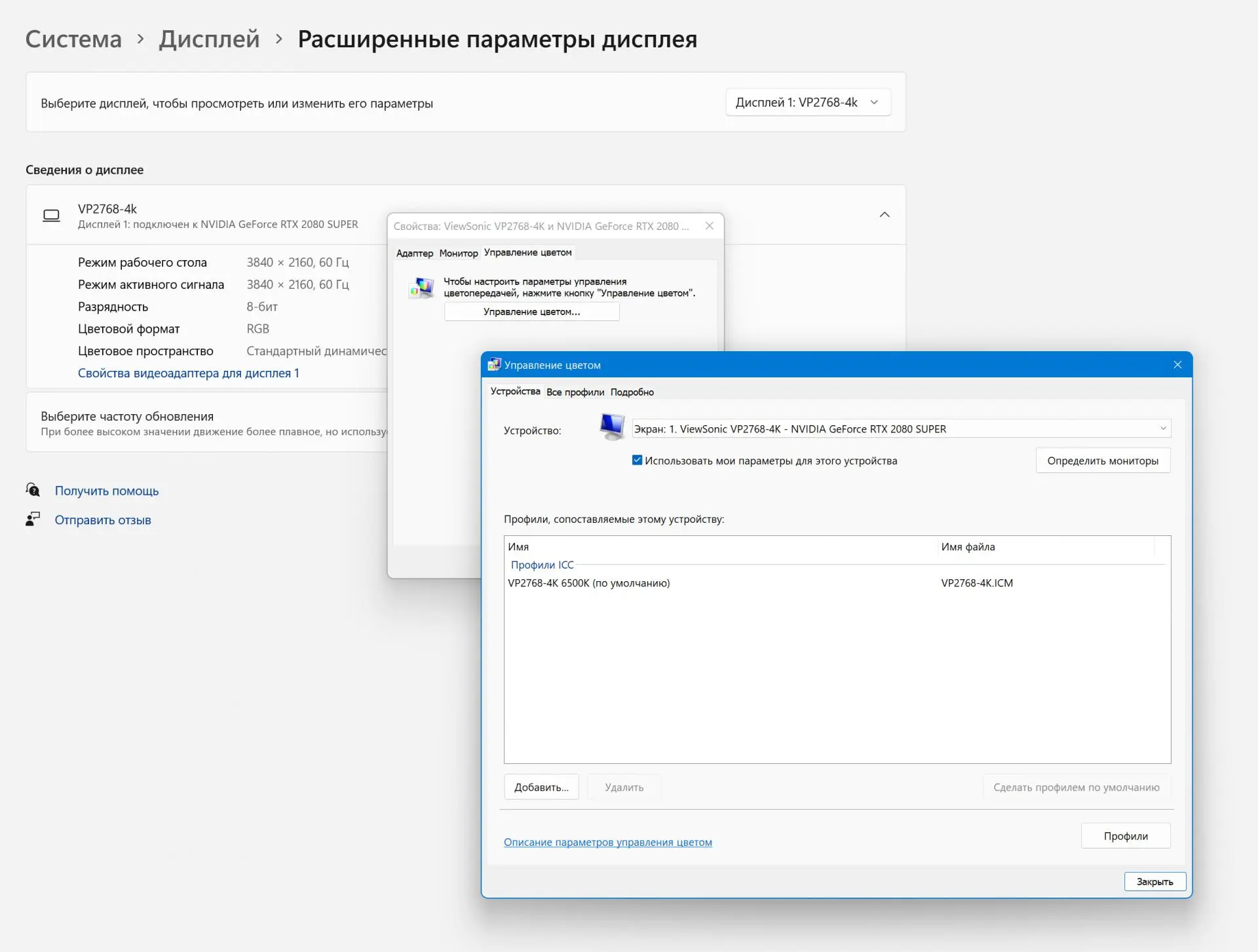The height and width of the screenshot is (952, 1258).
Task: Click the RGB Цветовой формат value
Action: (258, 329)
